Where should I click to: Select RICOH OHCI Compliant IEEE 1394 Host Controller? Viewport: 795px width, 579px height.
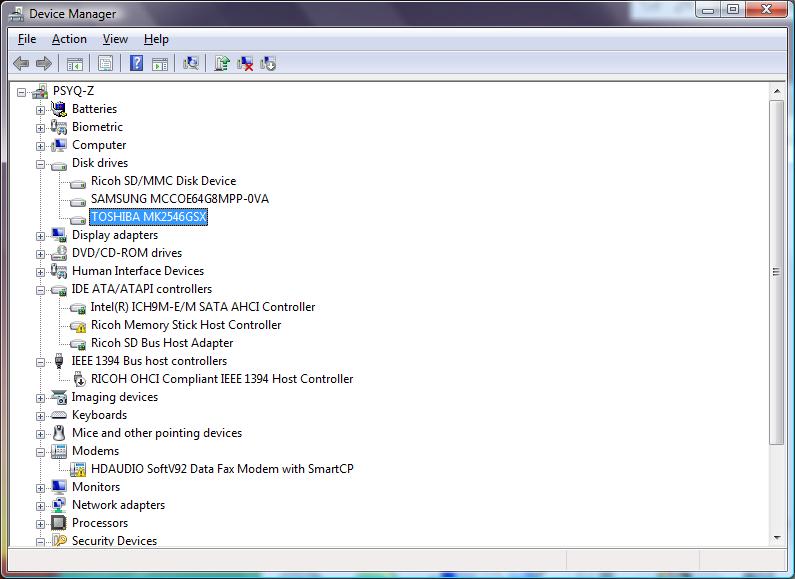[222, 379]
